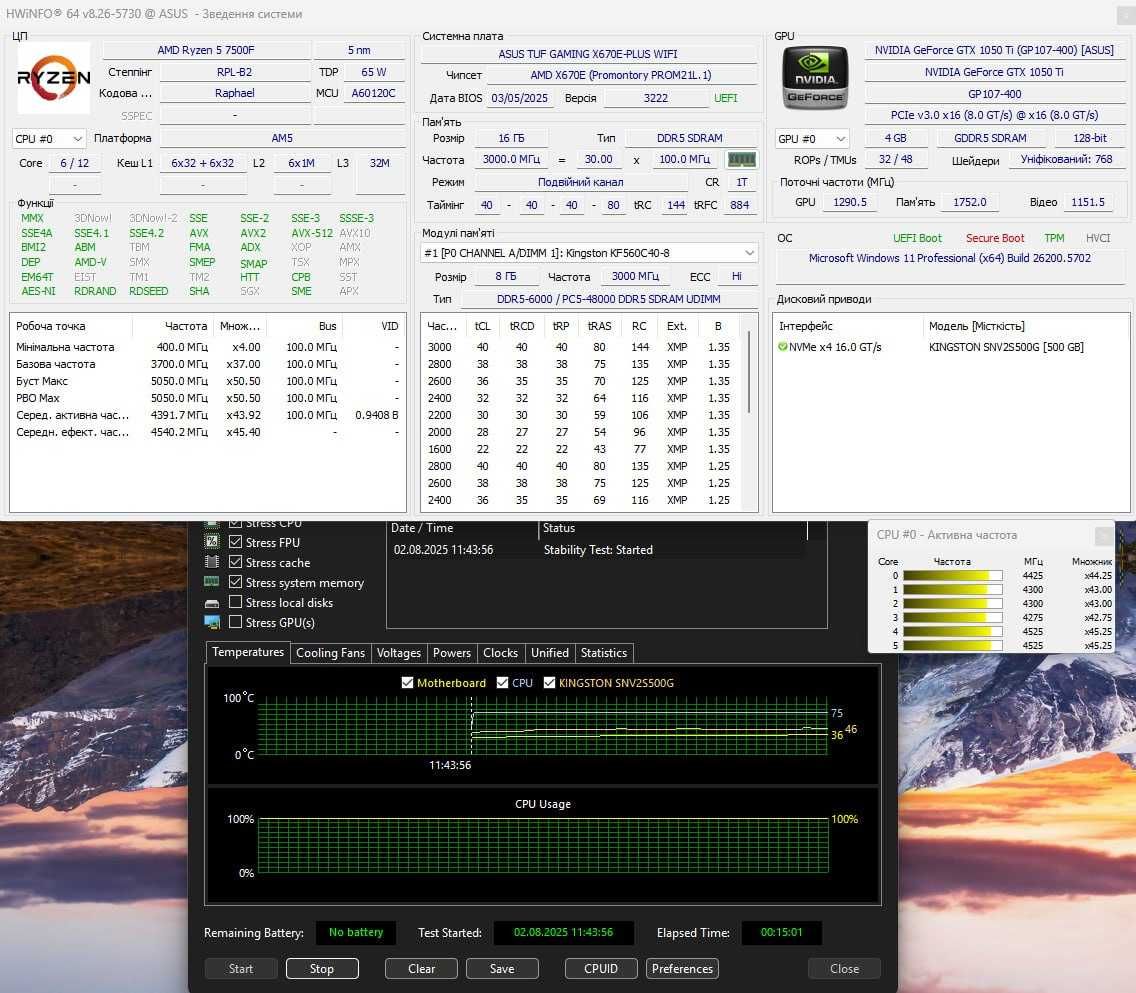1136x993 pixels.
Task: Open CPUID from the stability test window
Action: tap(601, 968)
